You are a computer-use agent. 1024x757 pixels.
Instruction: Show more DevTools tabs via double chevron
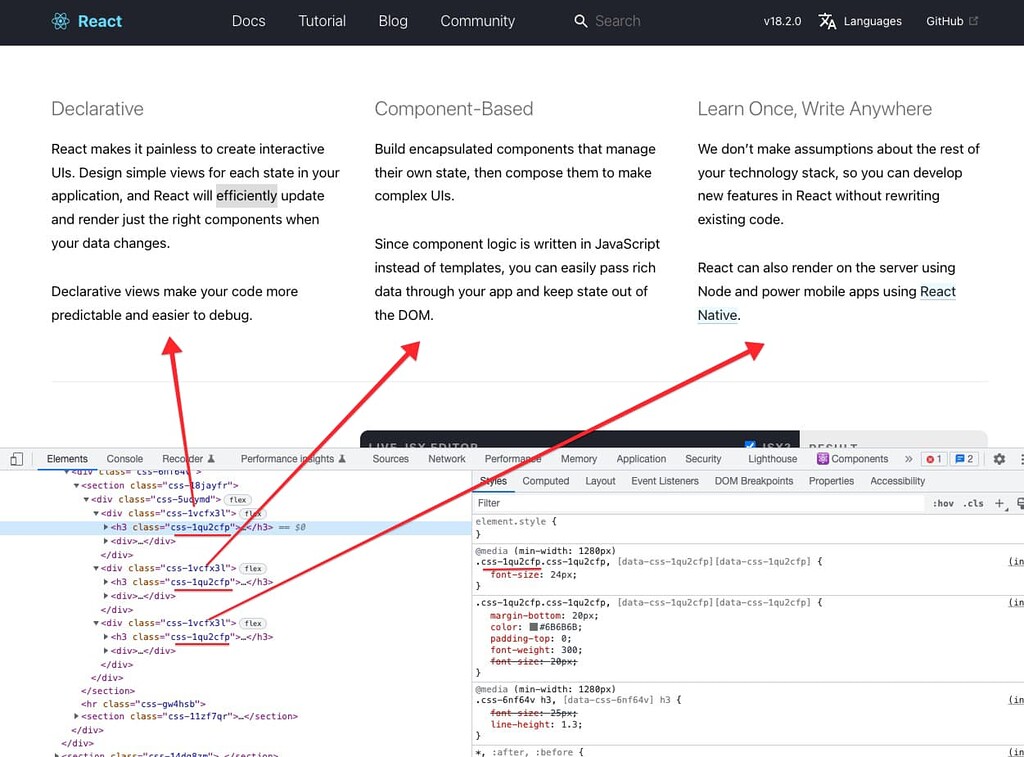(x=908, y=459)
